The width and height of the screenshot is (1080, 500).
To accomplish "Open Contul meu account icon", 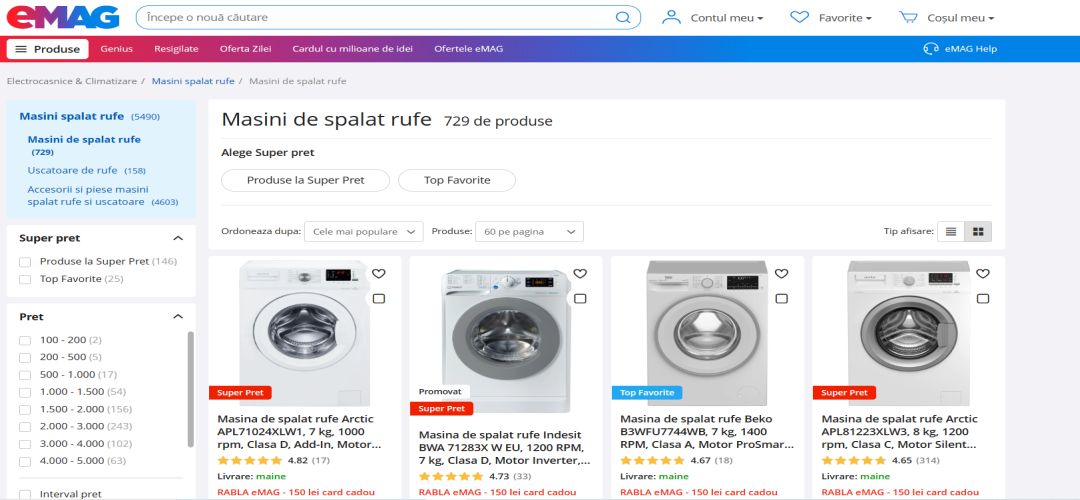I will pos(671,18).
